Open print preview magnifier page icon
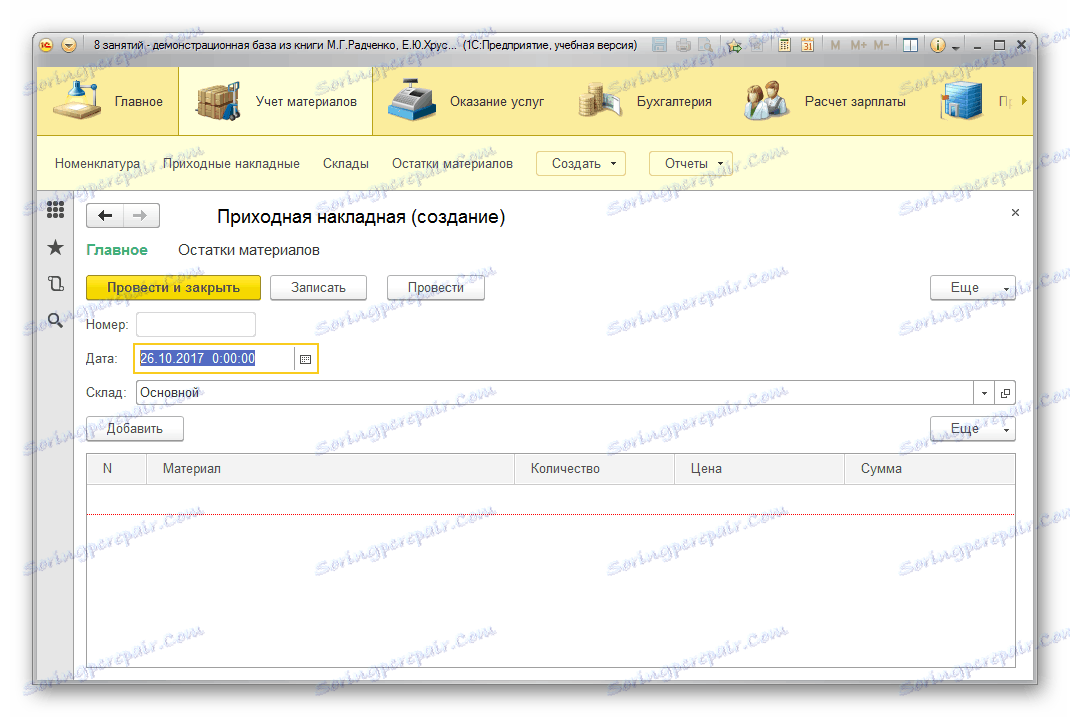The height and width of the screenshot is (717, 1070). pos(705,45)
